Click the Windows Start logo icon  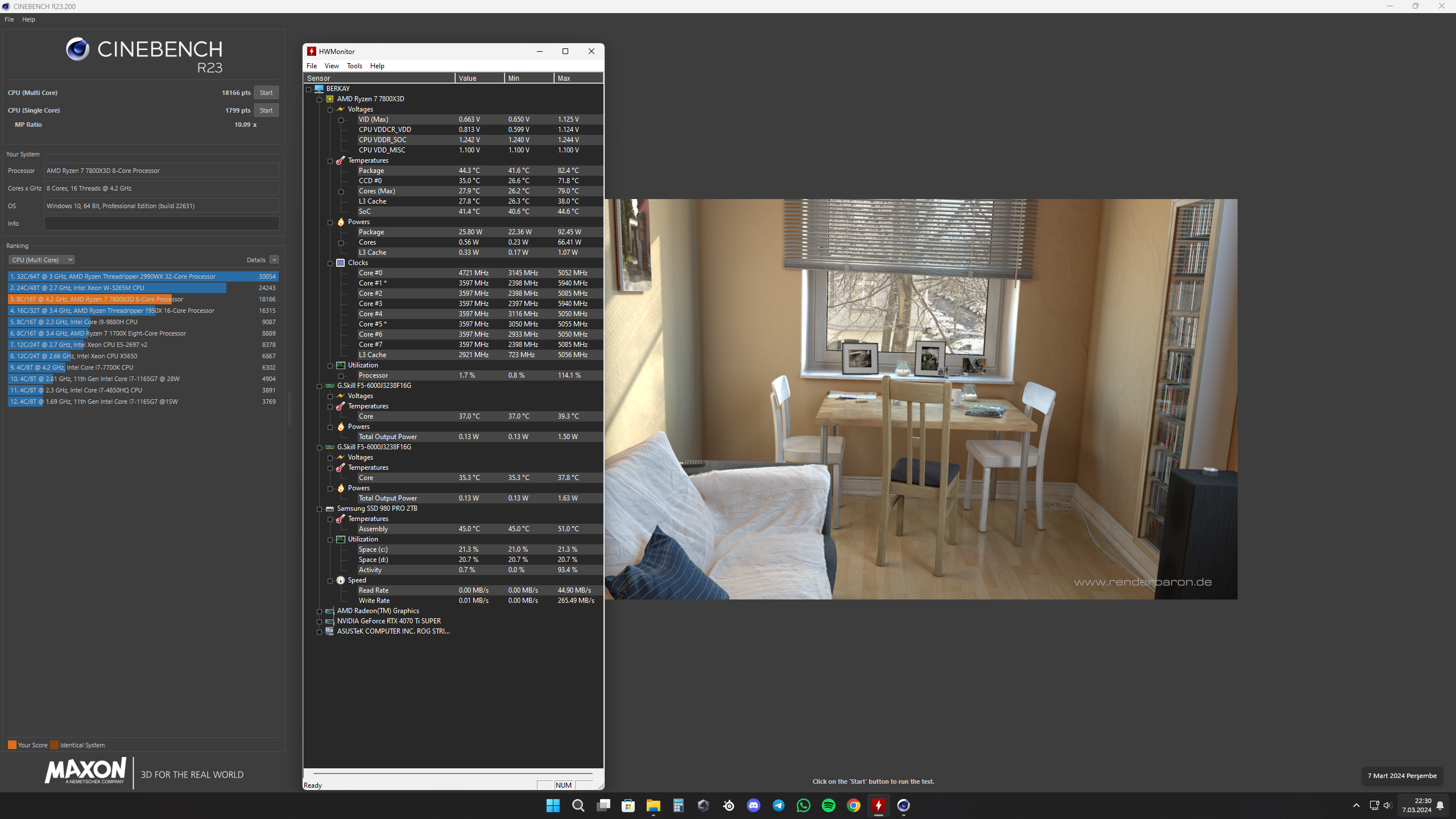click(553, 805)
